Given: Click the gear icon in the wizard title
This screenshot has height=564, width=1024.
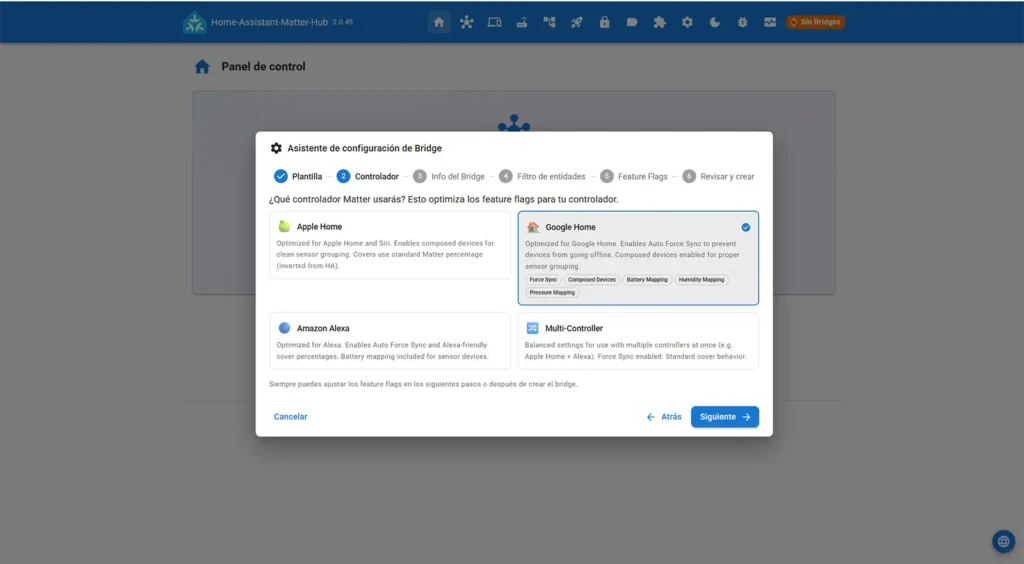Looking at the screenshot, I should pyautogui.click(x=276, y=148).
